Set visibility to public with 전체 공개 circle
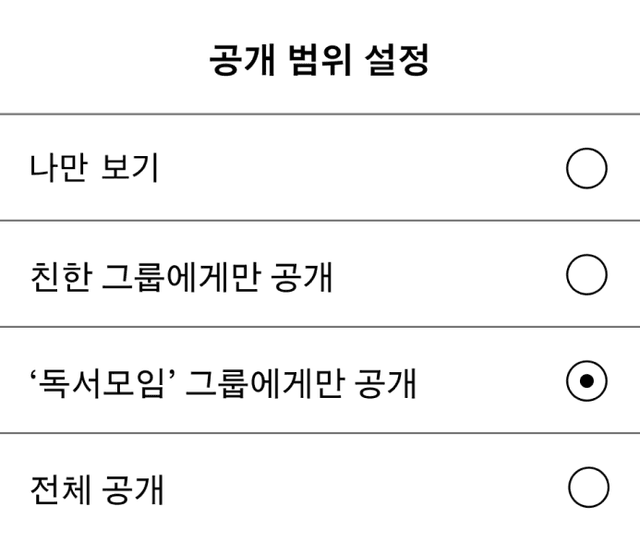Viewport: 640px width, 554px height. pyautogui.click(x=587, y=488)
